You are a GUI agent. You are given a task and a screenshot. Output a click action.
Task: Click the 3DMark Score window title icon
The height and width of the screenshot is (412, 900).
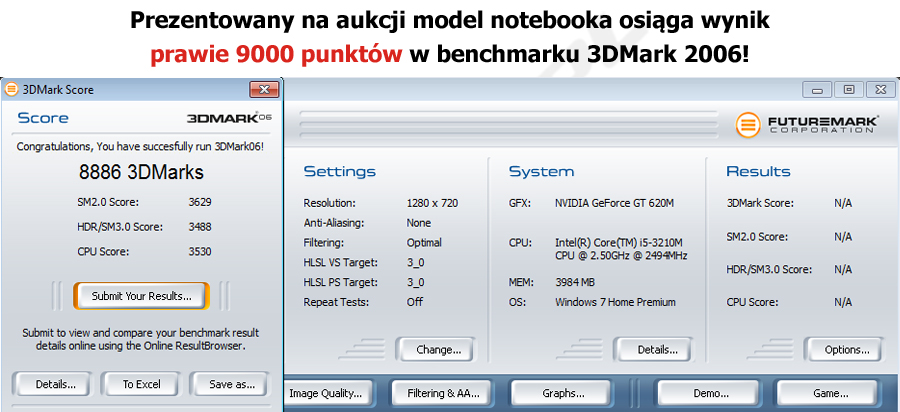coord(11,89)
